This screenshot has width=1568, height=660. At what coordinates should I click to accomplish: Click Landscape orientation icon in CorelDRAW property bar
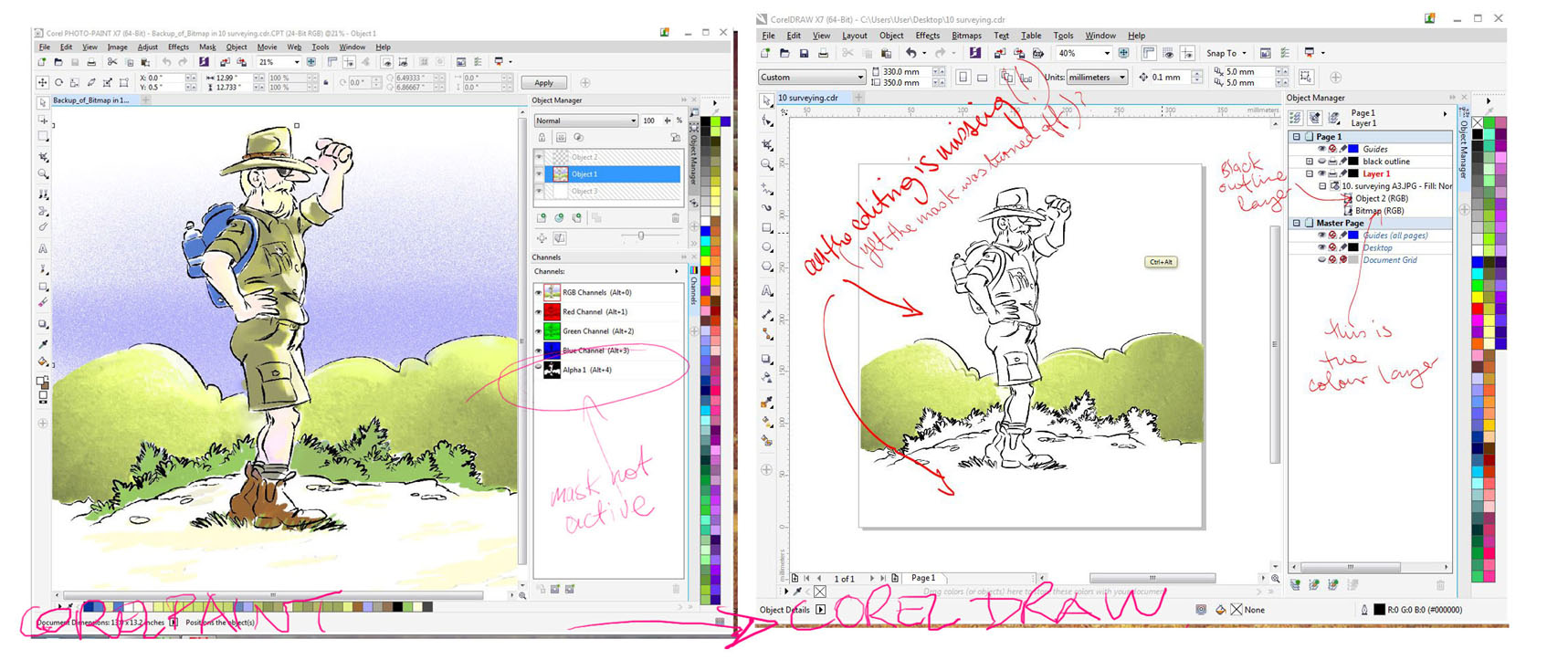982,78
